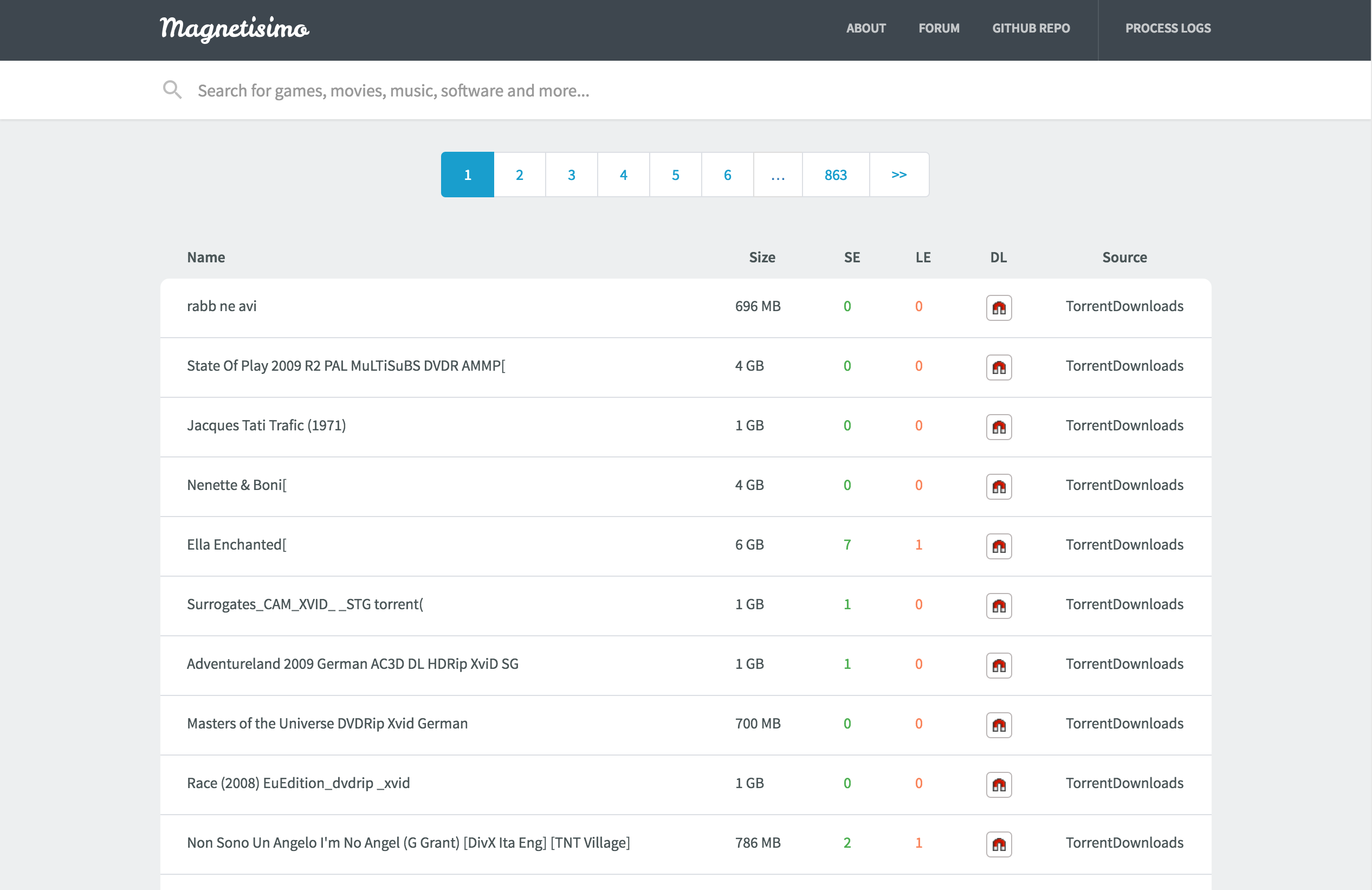
Task: Open magnet link for Adventureland 2009 German
Action: [x=999, y=665]
